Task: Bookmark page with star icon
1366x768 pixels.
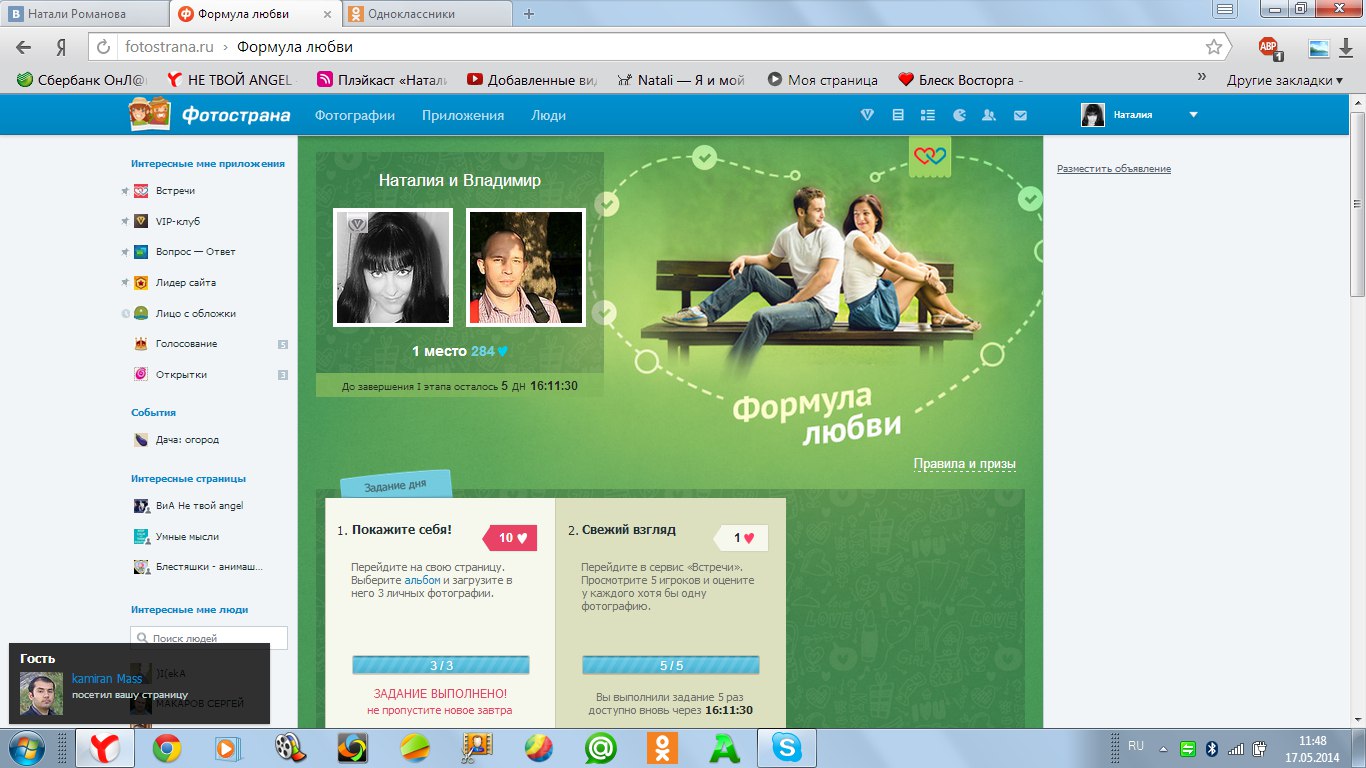Action: 1214,47
